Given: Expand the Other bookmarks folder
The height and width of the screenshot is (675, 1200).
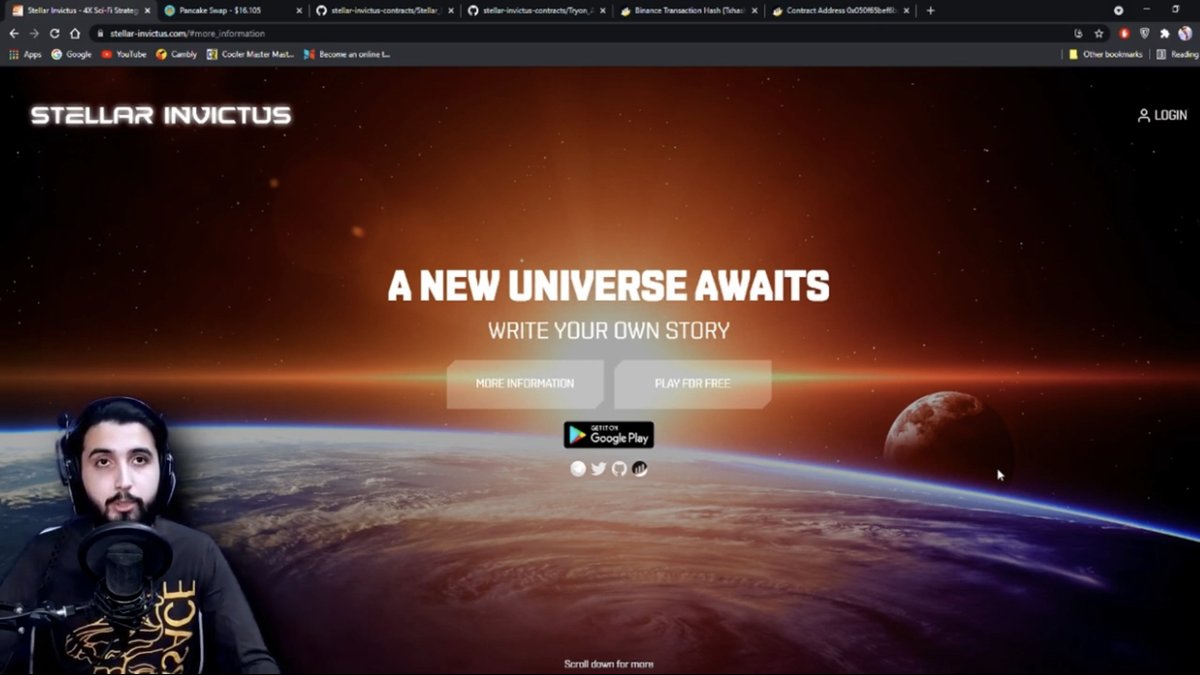Looking at the screenshot, I should click(x=1105, y=54).
